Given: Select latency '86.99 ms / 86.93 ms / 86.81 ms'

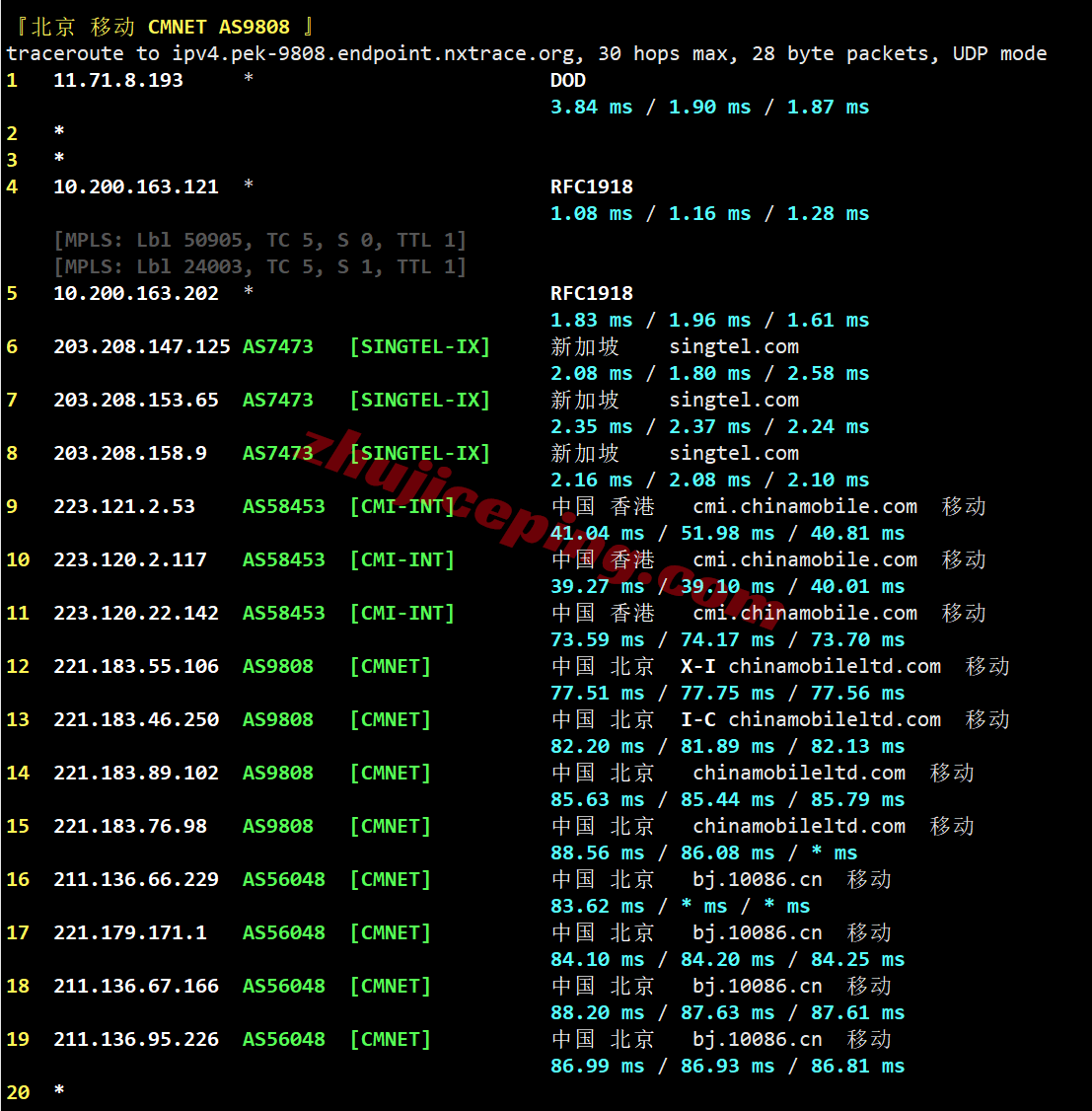Looking at the screenshot, I should click(x=727, y=1067).
